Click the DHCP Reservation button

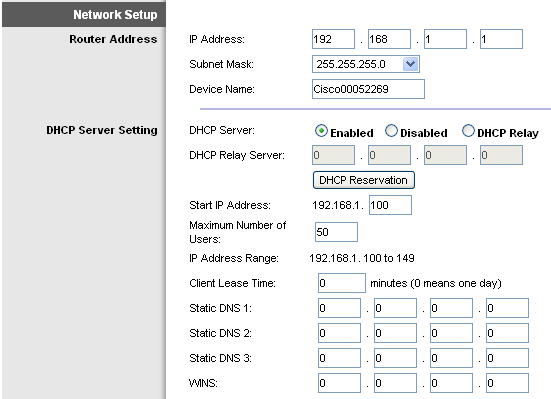[364, 180]
